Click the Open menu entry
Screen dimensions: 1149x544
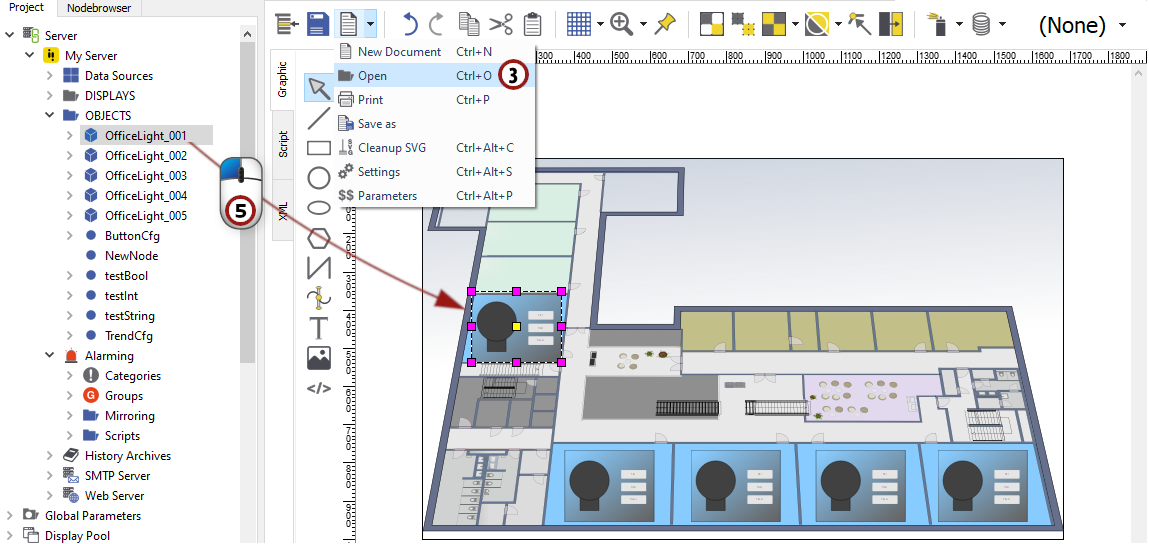coord(372,76)
